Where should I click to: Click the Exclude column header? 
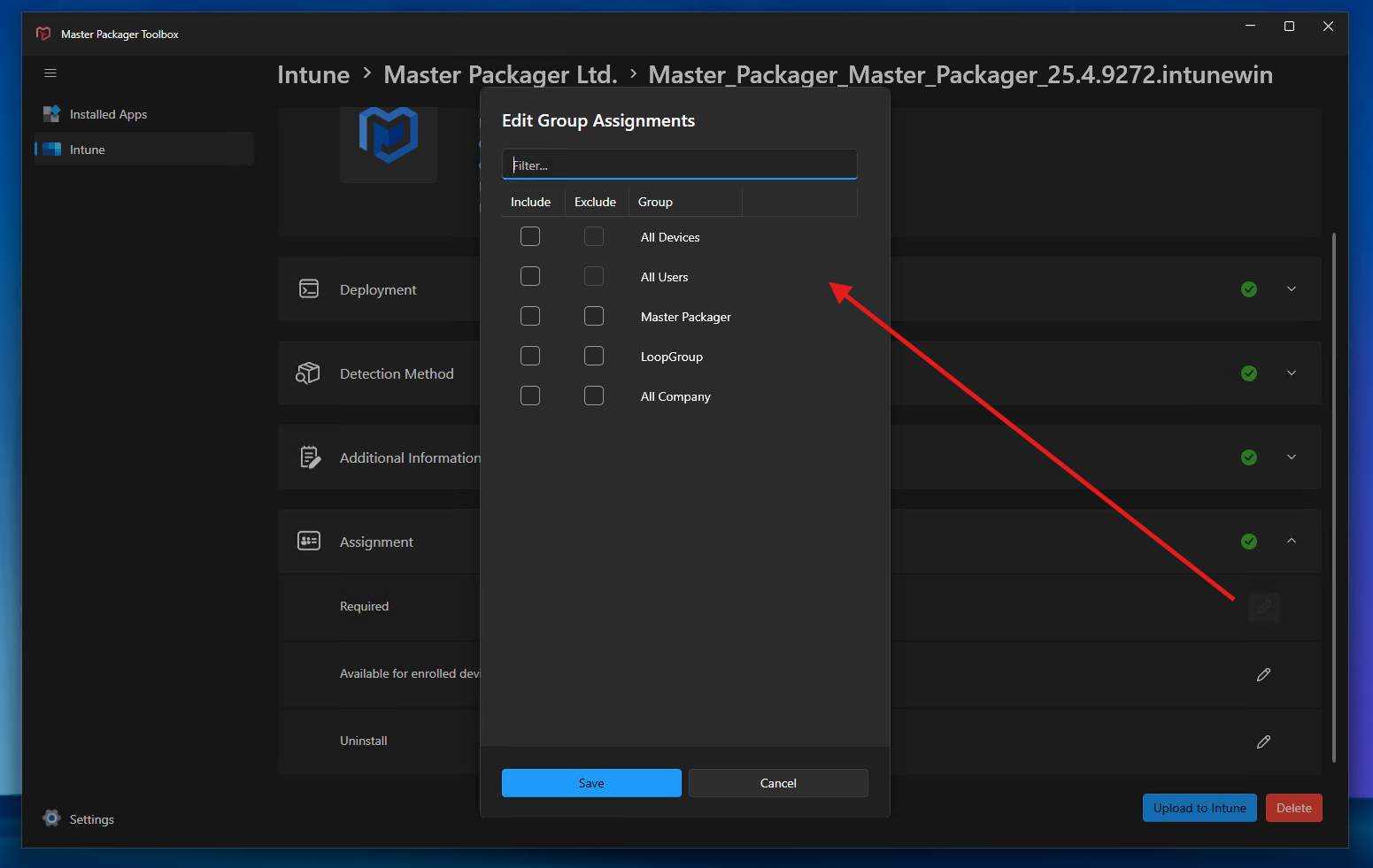pos(597,202)
